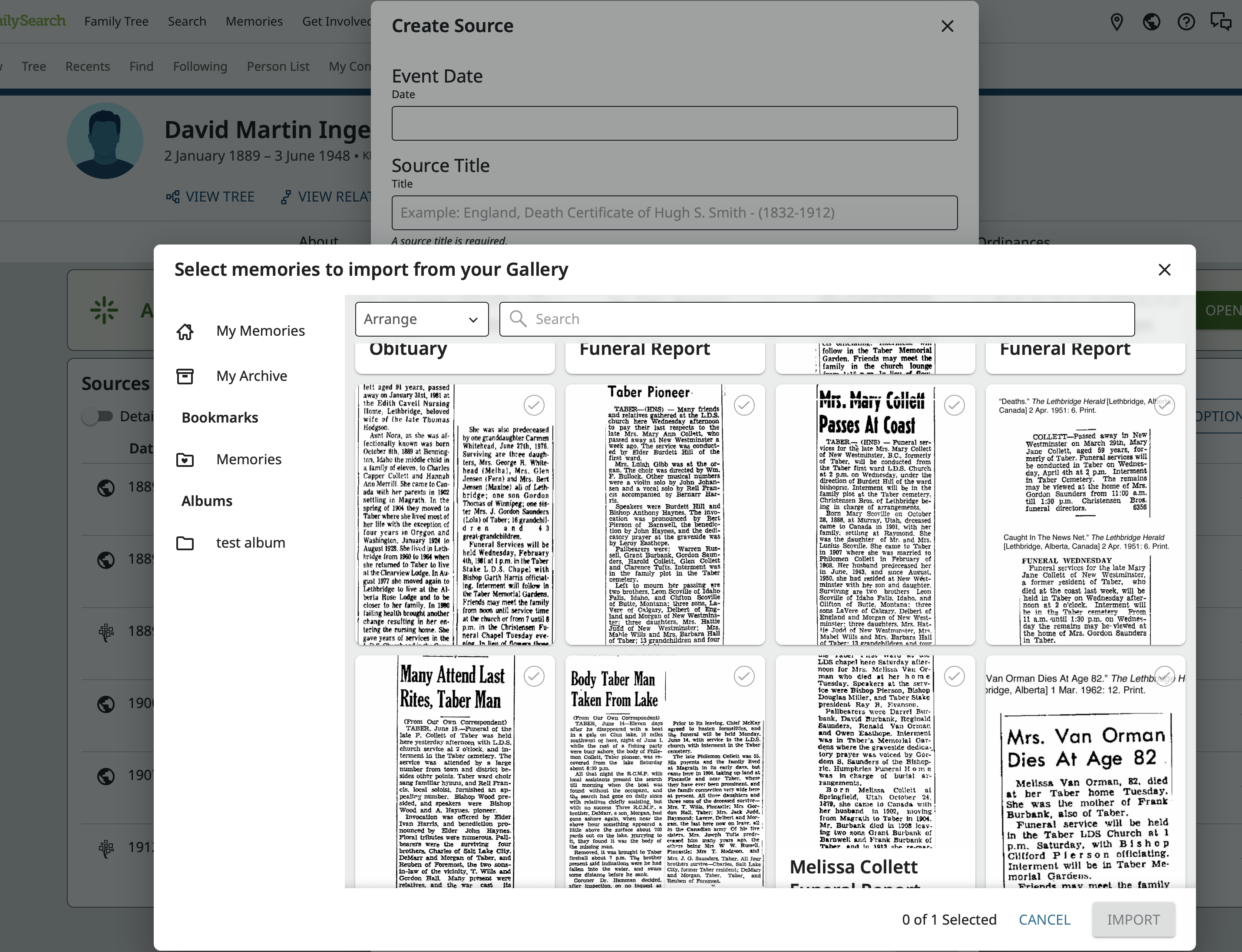Viewport: 1242px width, 952px height.
Task: Open the Arrange dropdown
Action: 422,319
